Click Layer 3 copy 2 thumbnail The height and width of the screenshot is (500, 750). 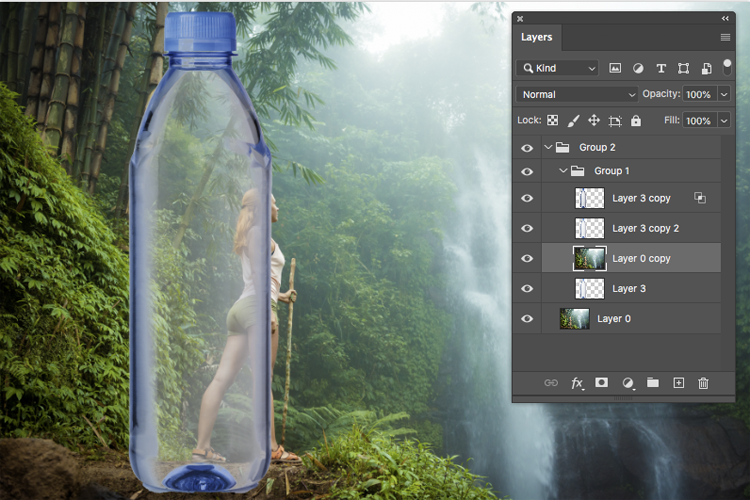coord(590,228)
